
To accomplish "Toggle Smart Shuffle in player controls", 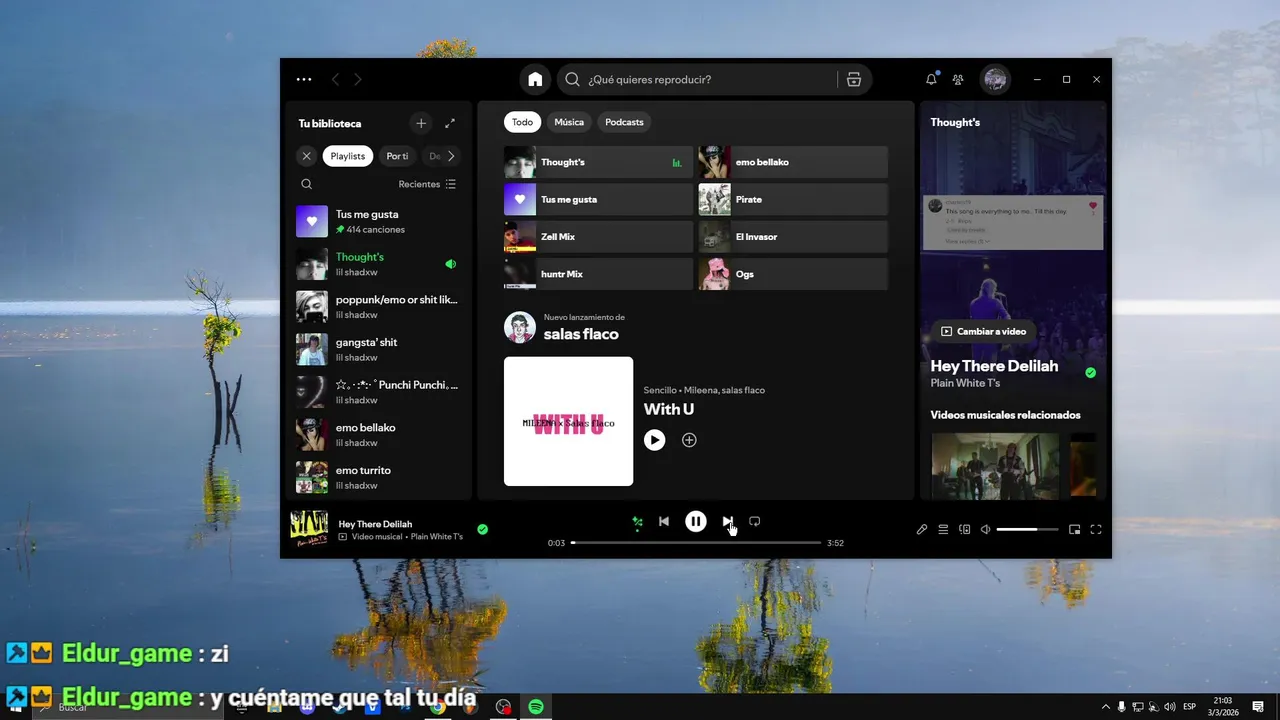I will (x=637, y=521).
